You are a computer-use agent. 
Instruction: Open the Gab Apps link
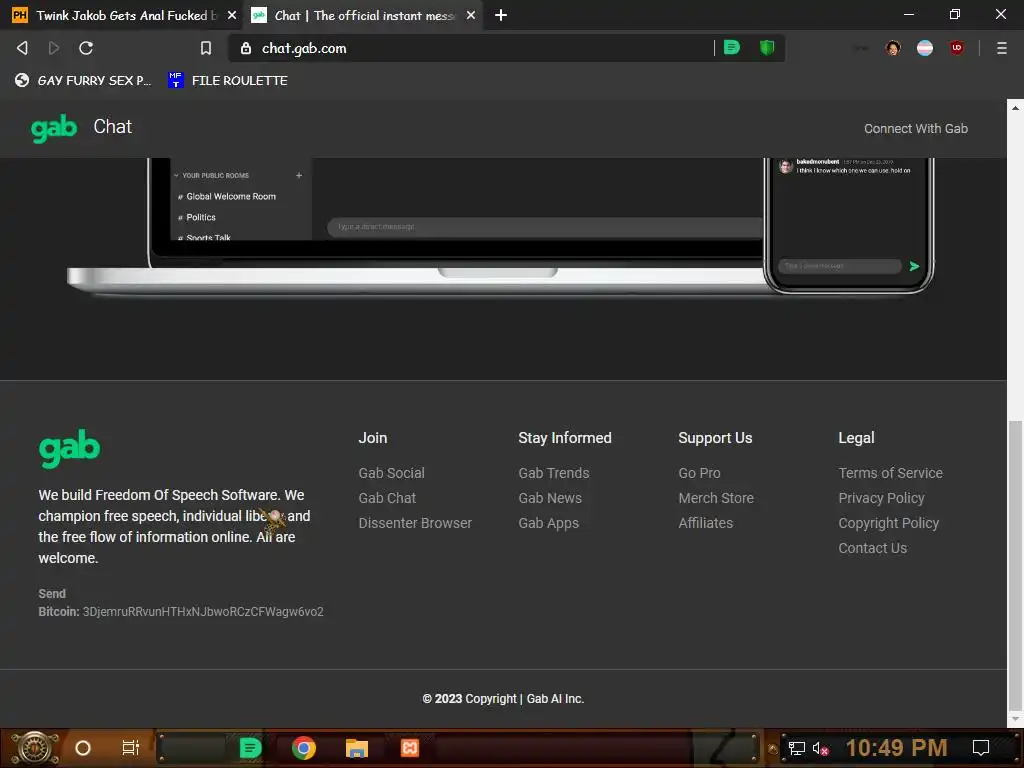(x=549, y=523)
